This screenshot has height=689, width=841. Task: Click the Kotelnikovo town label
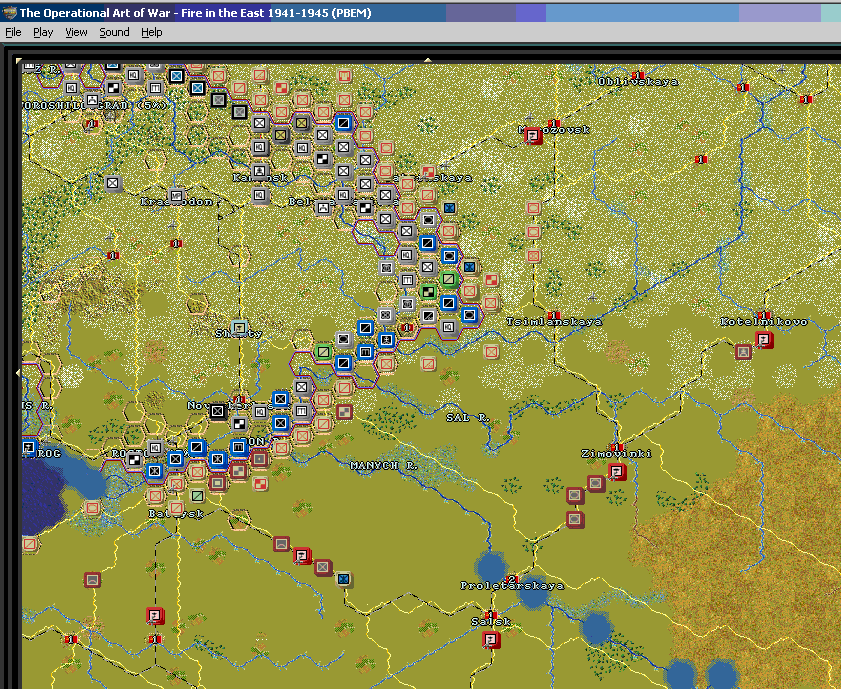coord(764,322)
